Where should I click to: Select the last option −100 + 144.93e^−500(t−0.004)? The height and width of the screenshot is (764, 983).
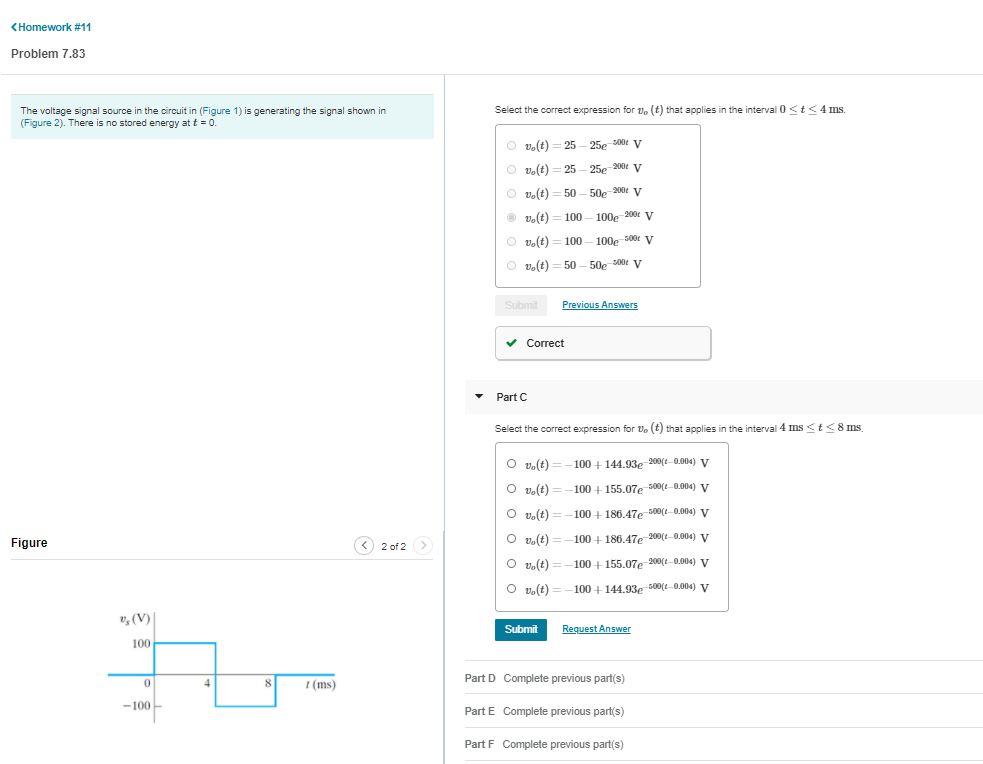[x=511, y=590]
